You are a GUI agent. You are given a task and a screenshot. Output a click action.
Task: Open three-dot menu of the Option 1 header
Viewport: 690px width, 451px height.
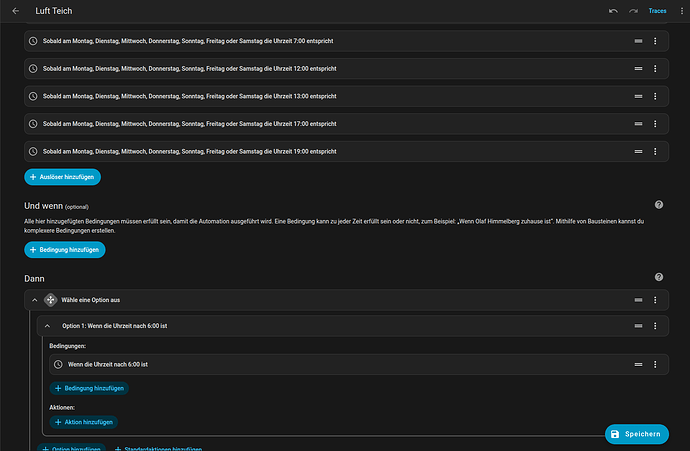(655, 326)
